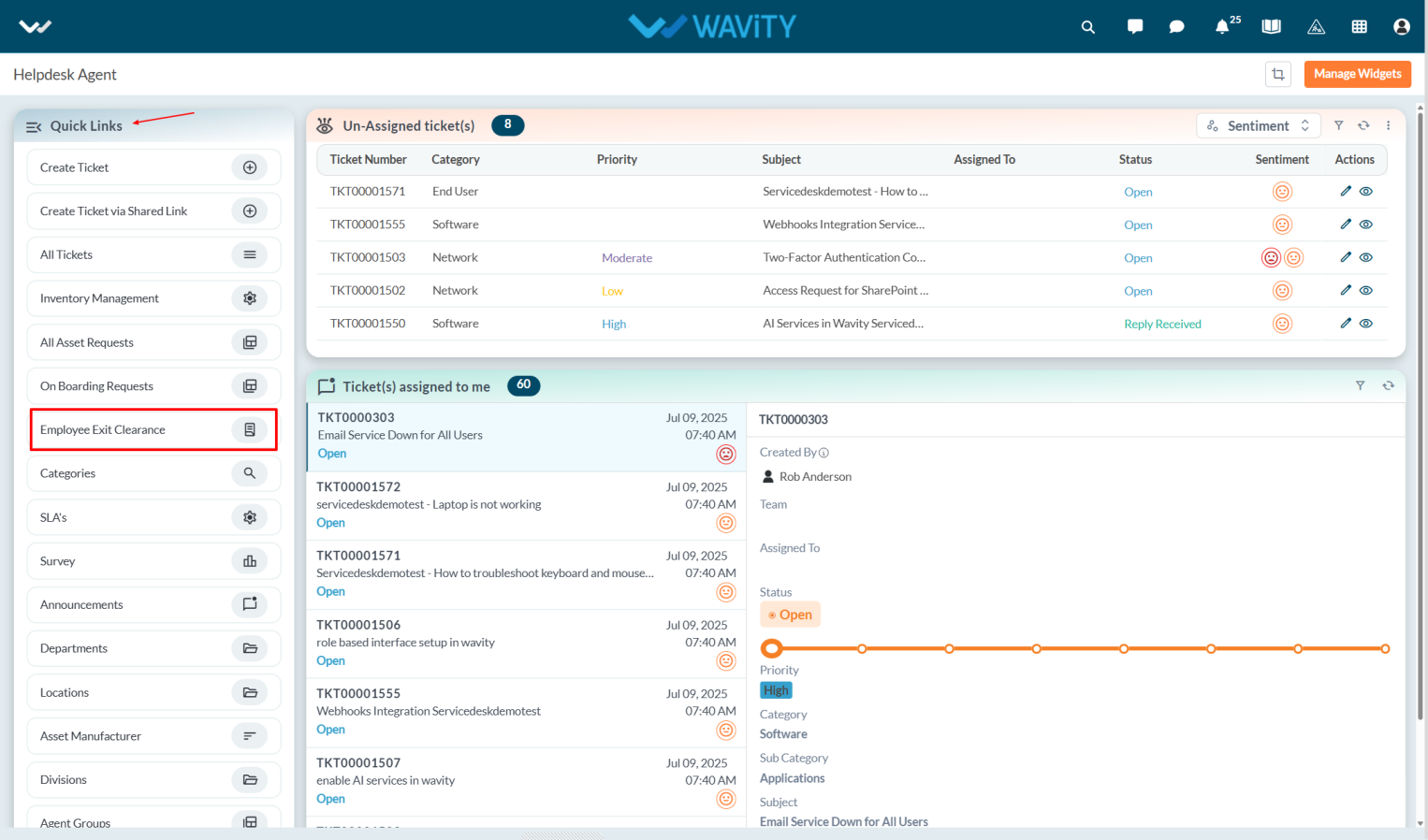Click last node of status progress tracker
This screenshot has width=1428, height=840.
click(1385, 648)
